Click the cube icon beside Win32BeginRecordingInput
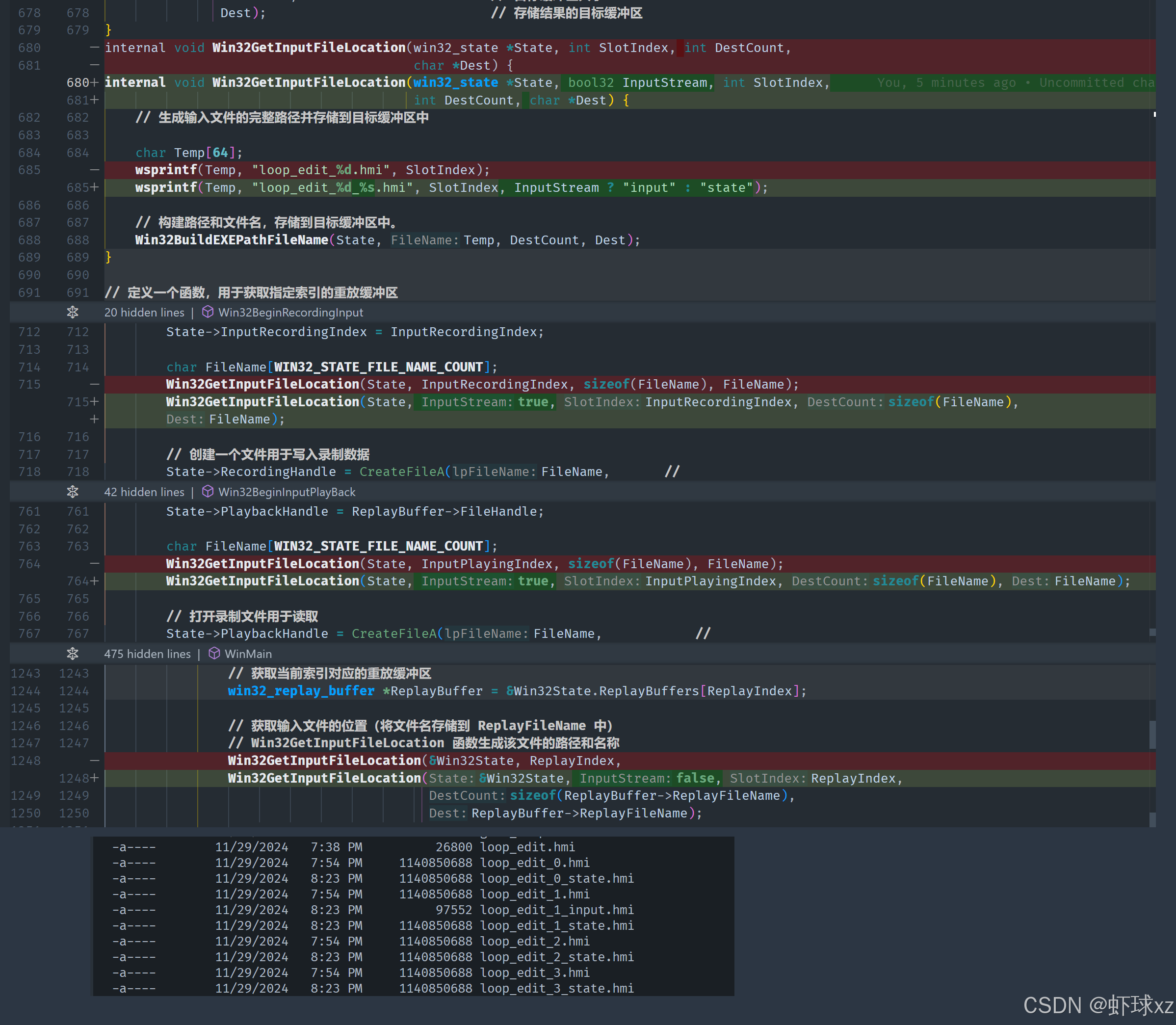The height and width of the screenshot is (1025, 1176). pos(208,312)
